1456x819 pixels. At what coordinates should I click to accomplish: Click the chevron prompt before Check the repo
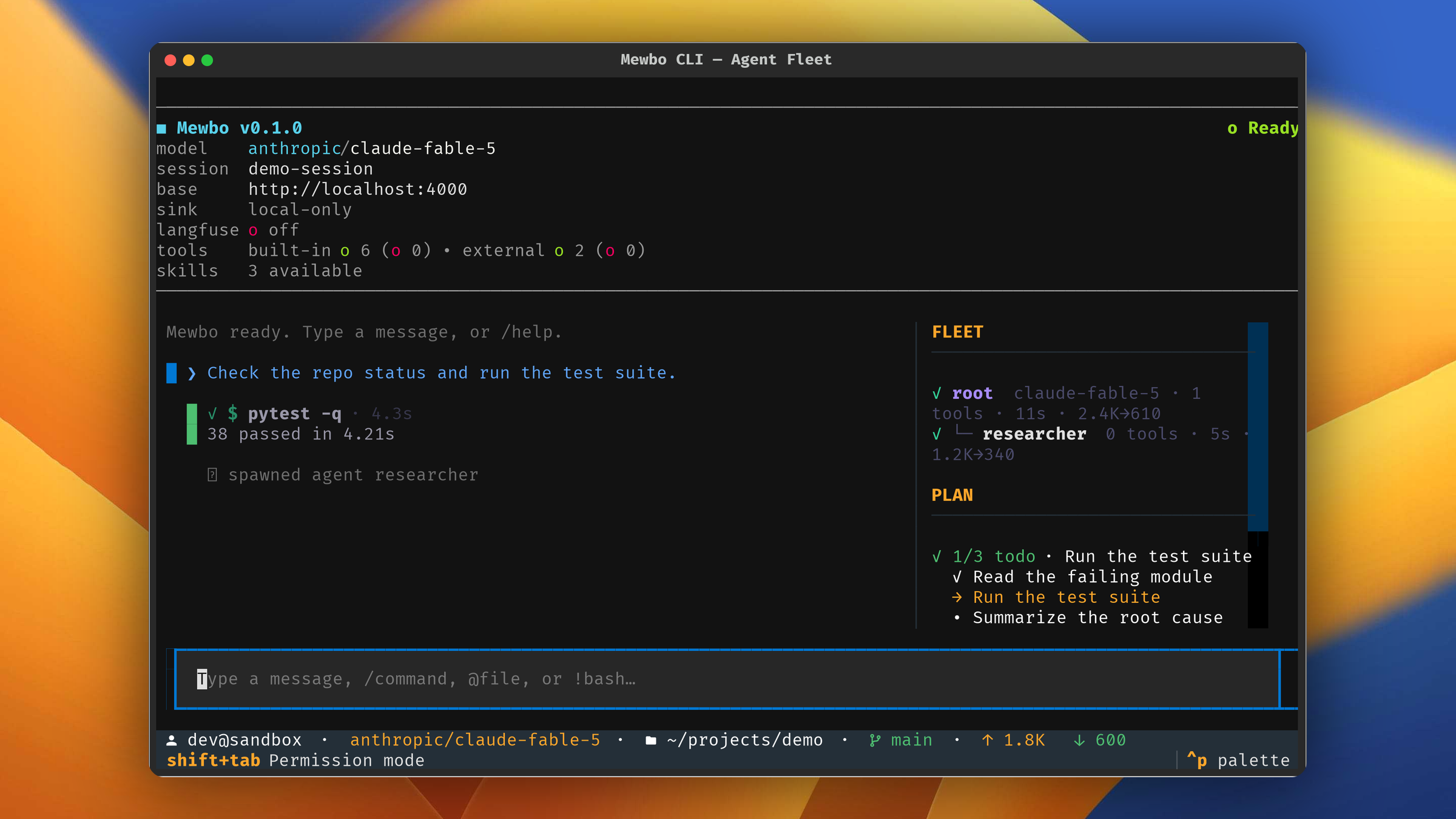[x=192, y=373]
